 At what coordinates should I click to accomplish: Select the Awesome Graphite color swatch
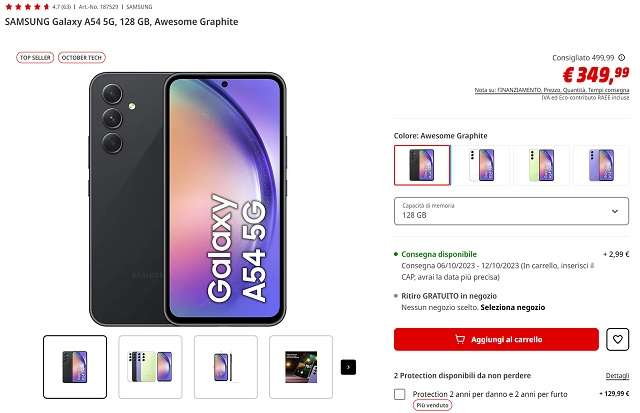click(422, 165)
